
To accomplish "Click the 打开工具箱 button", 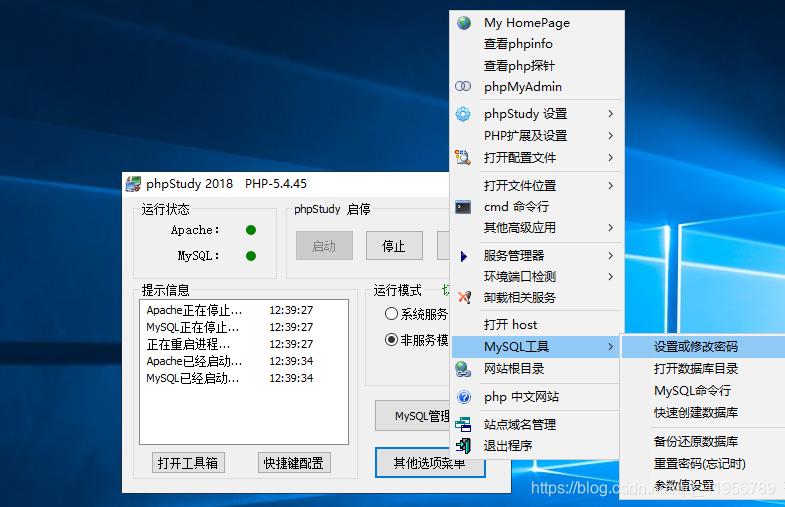I will coord(188,463).
